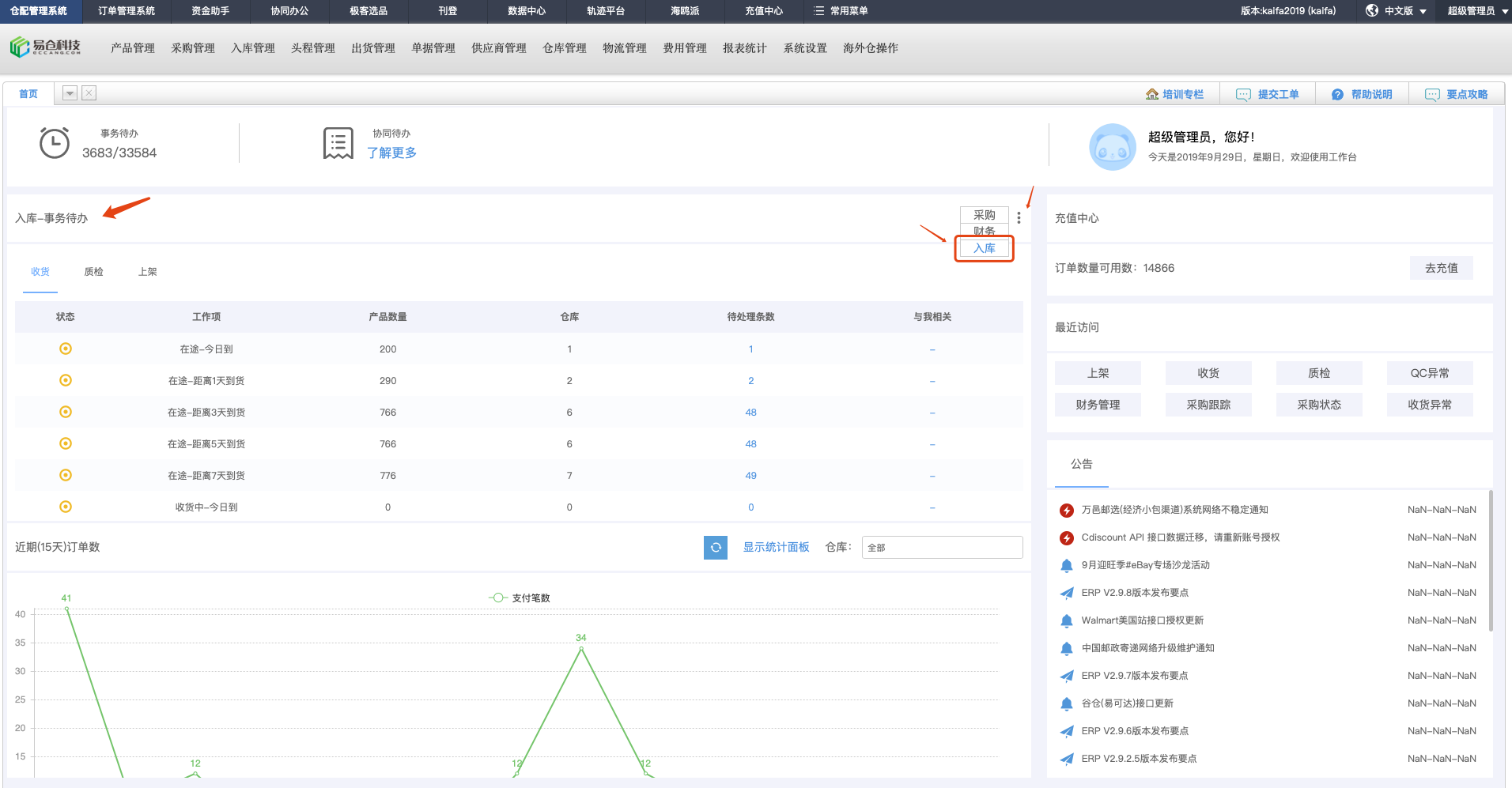Click the 去充值 recharge button

[x=1441, y=268]
